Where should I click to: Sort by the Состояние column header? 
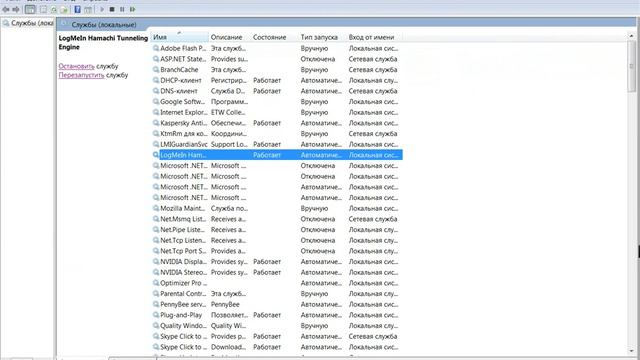(275, 37)
